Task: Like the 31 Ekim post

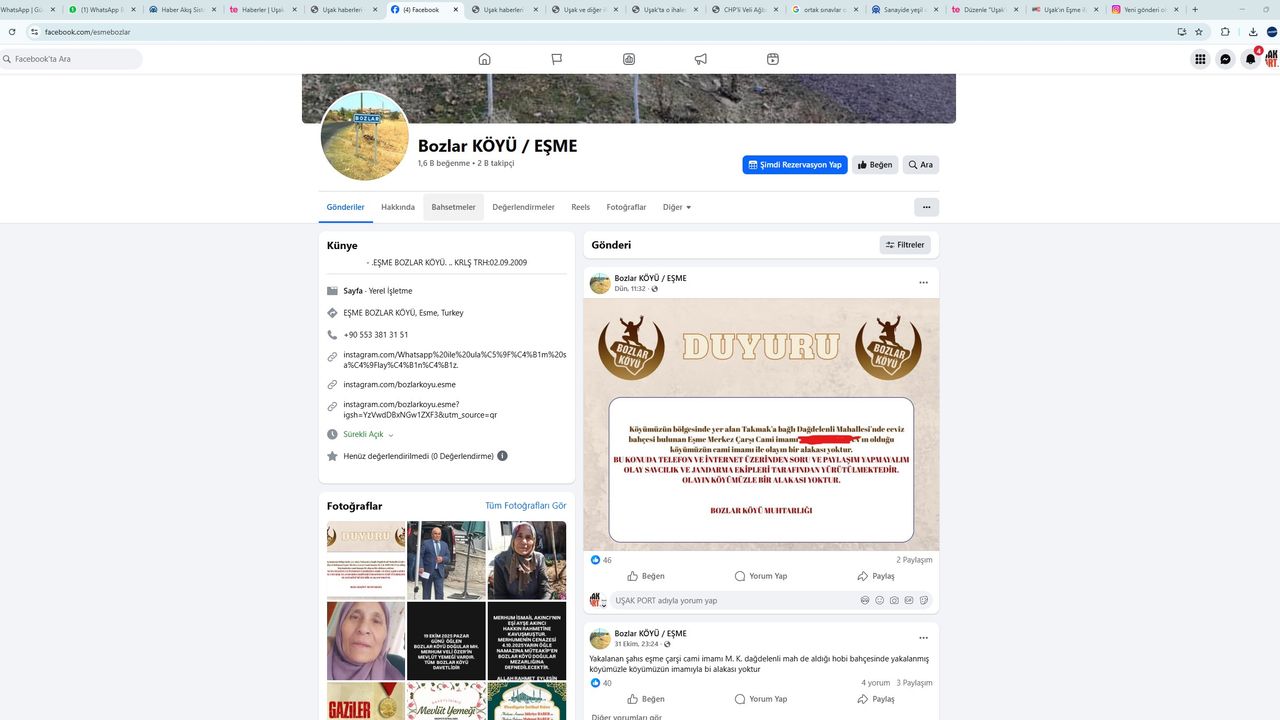Action: pos(645,699)
